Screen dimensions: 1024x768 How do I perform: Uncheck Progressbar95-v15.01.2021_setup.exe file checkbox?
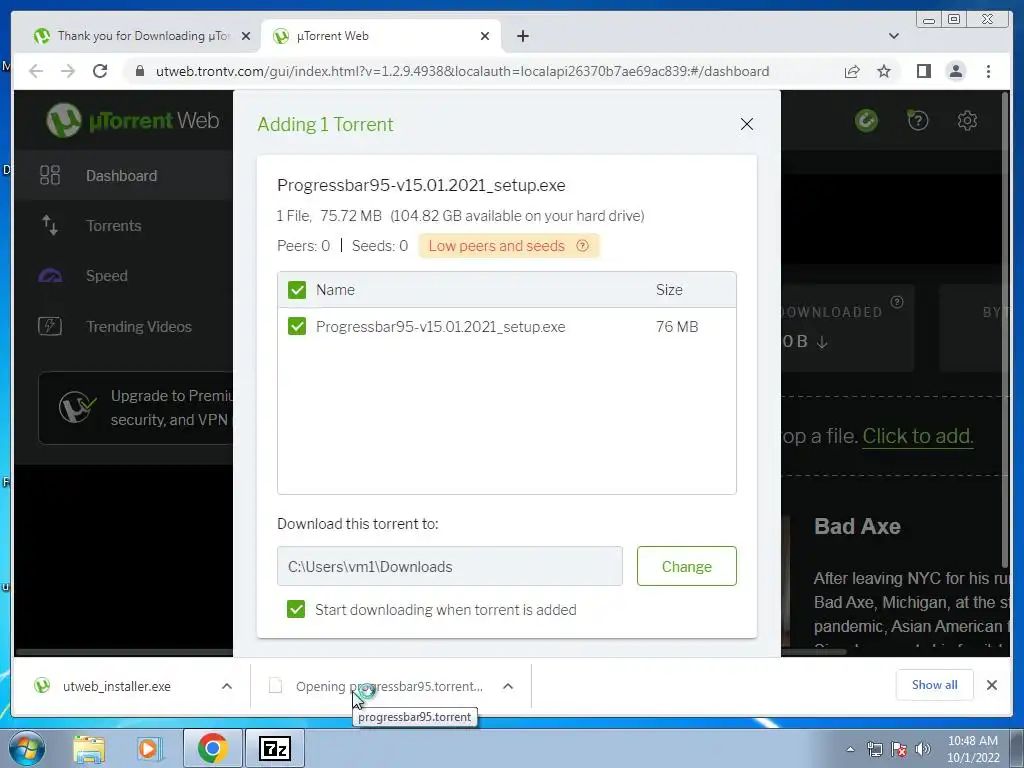(296, 327)
